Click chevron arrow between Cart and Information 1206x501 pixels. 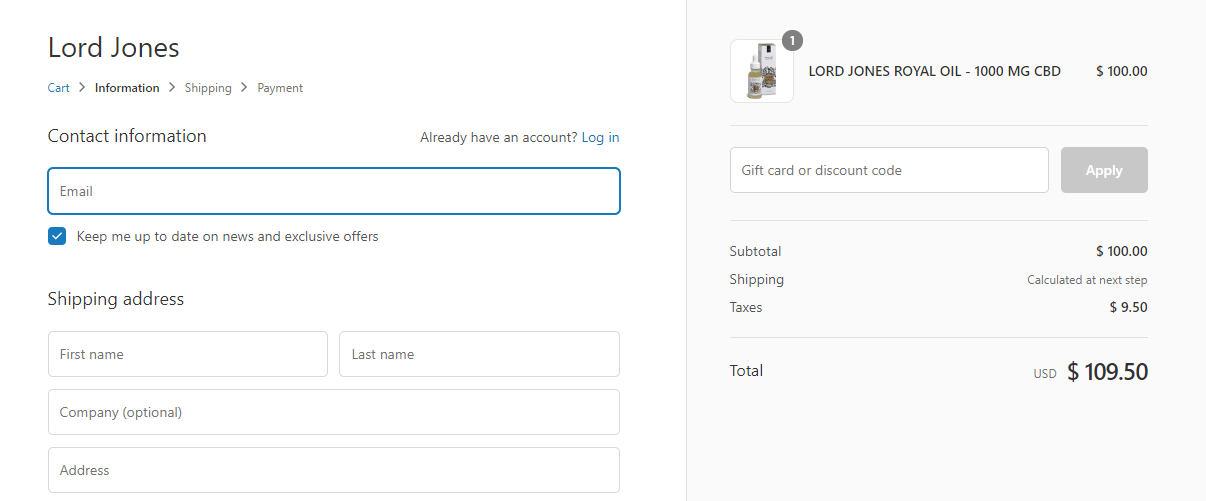coord(82,88)
